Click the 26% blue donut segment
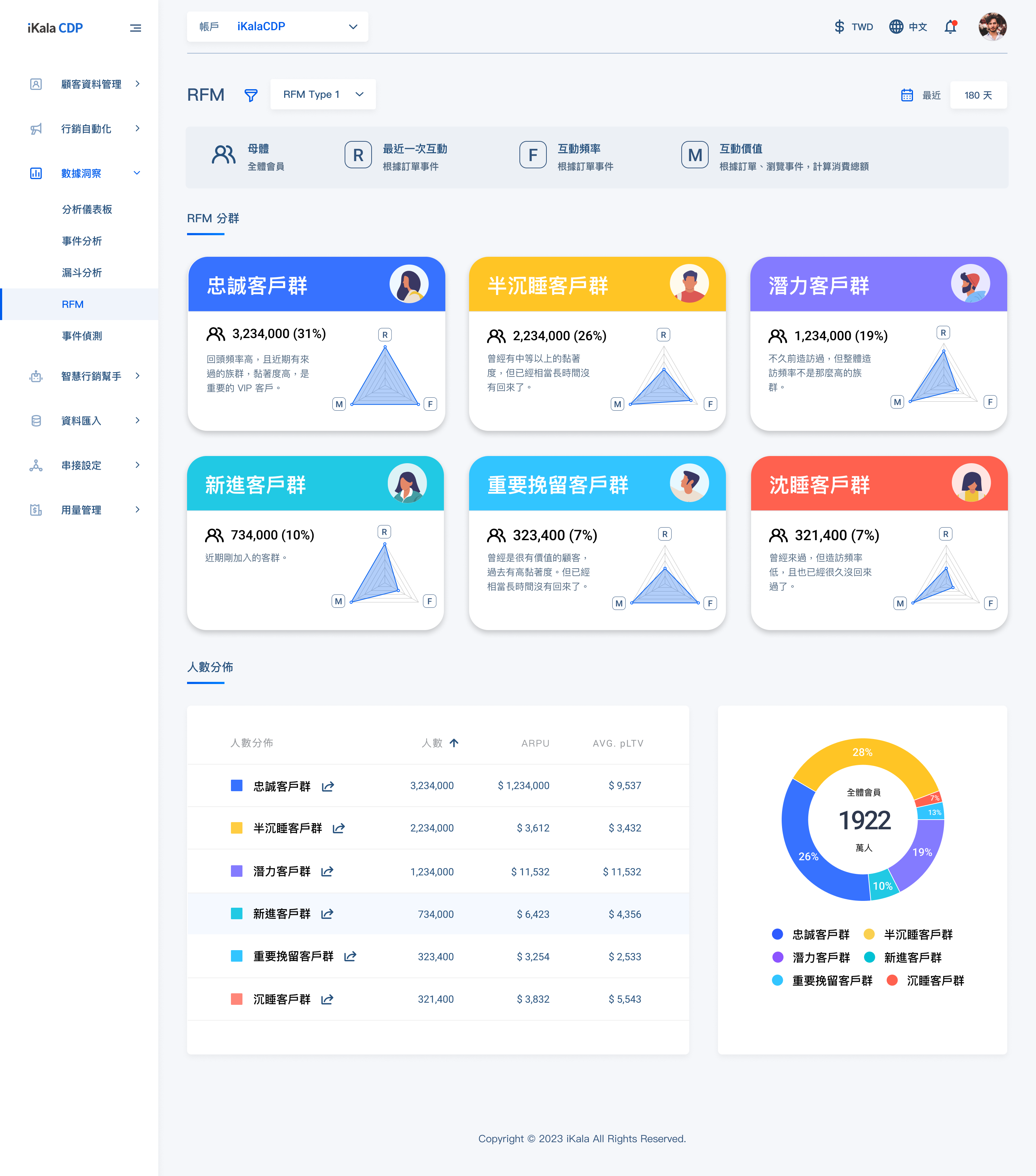 pyautogui.click(x=808, y=857)
